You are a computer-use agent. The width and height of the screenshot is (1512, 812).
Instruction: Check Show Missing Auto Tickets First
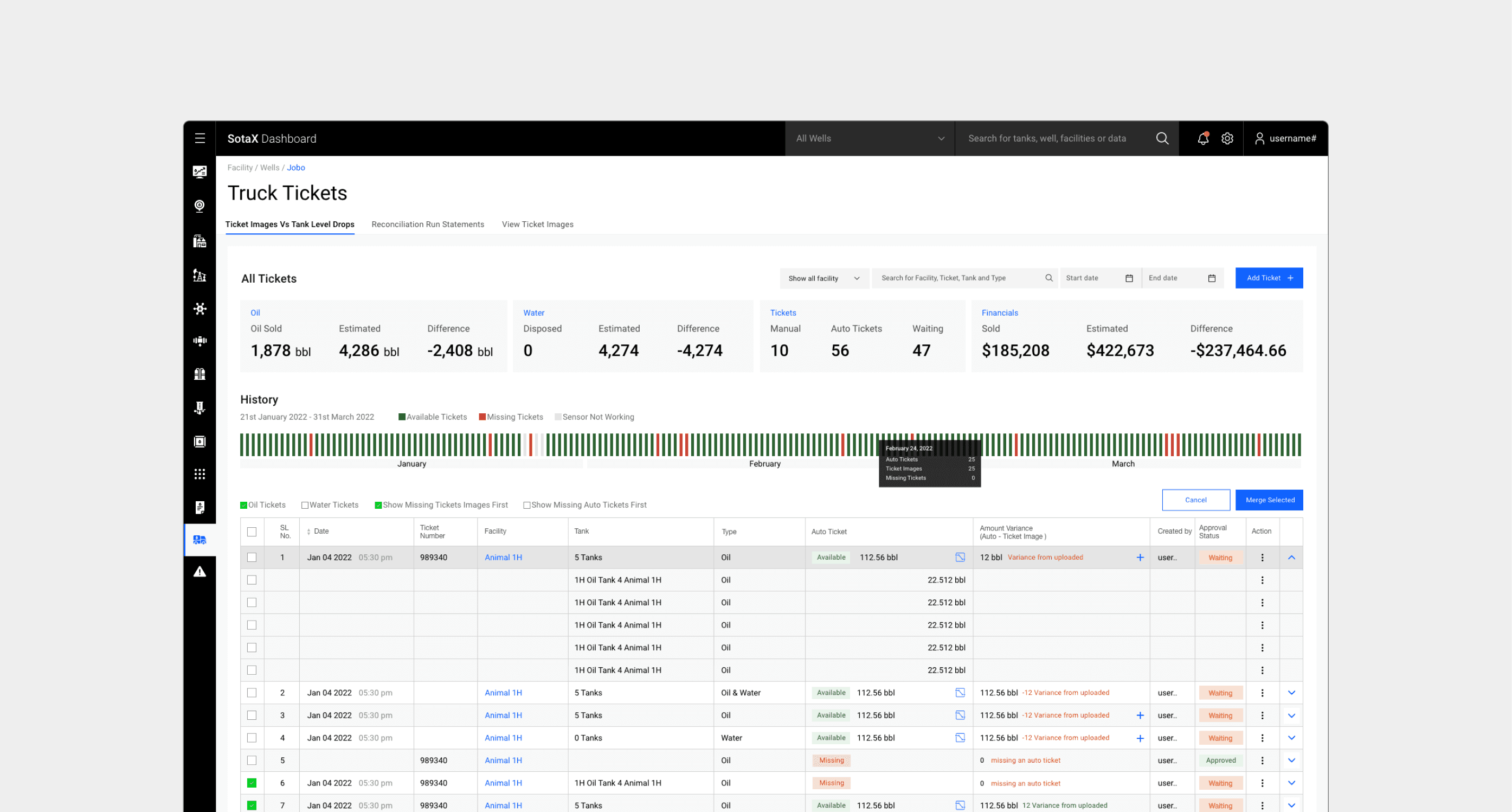pos(526,505)
